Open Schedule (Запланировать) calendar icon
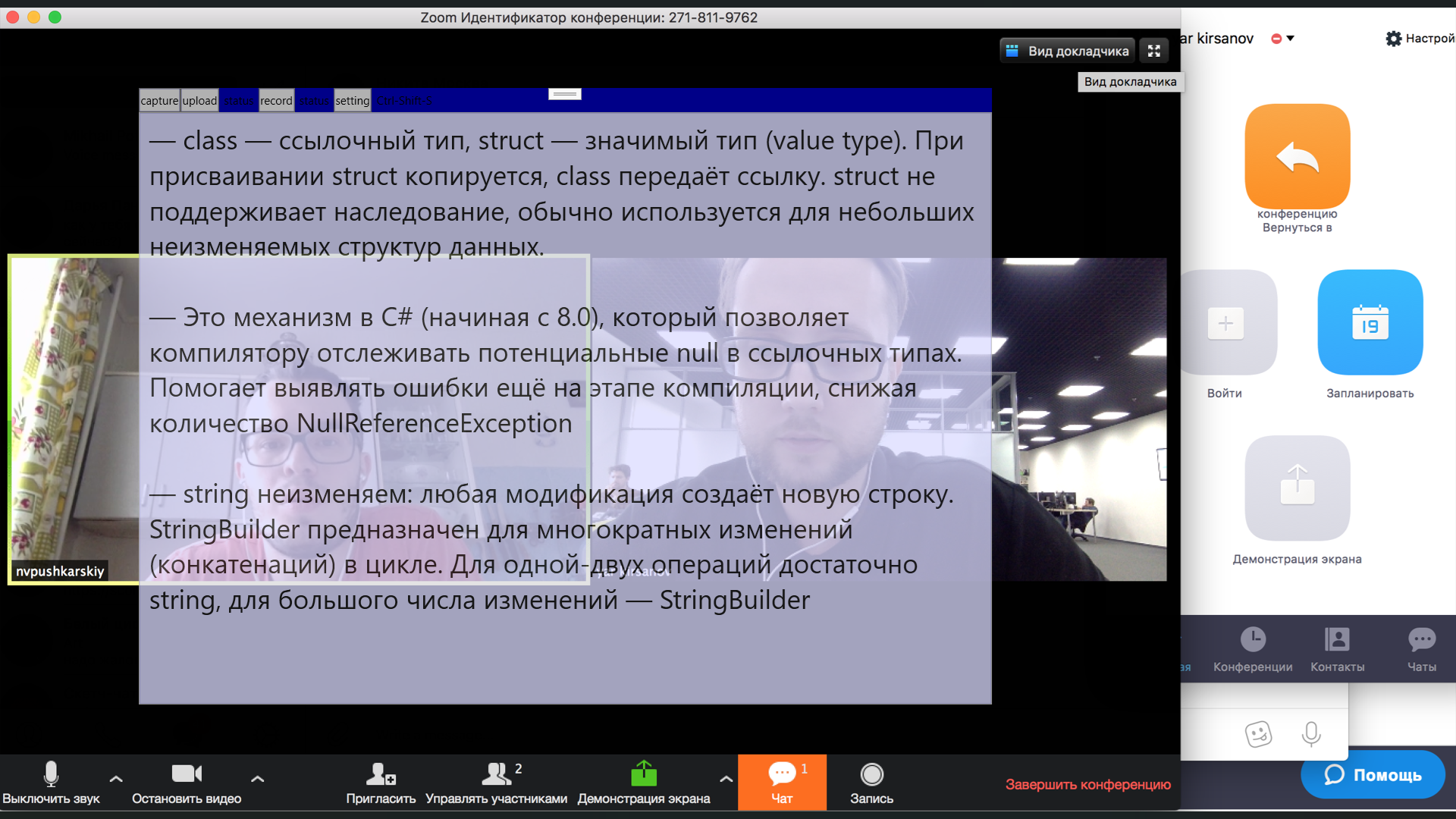Screen dimensions: 1456x819 [x=1370, y=322]
